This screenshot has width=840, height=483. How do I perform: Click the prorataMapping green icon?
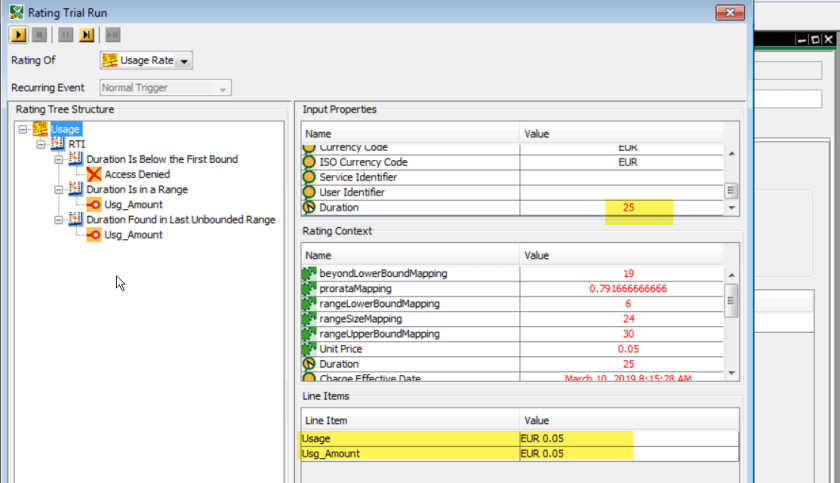[x=309, y=288]
